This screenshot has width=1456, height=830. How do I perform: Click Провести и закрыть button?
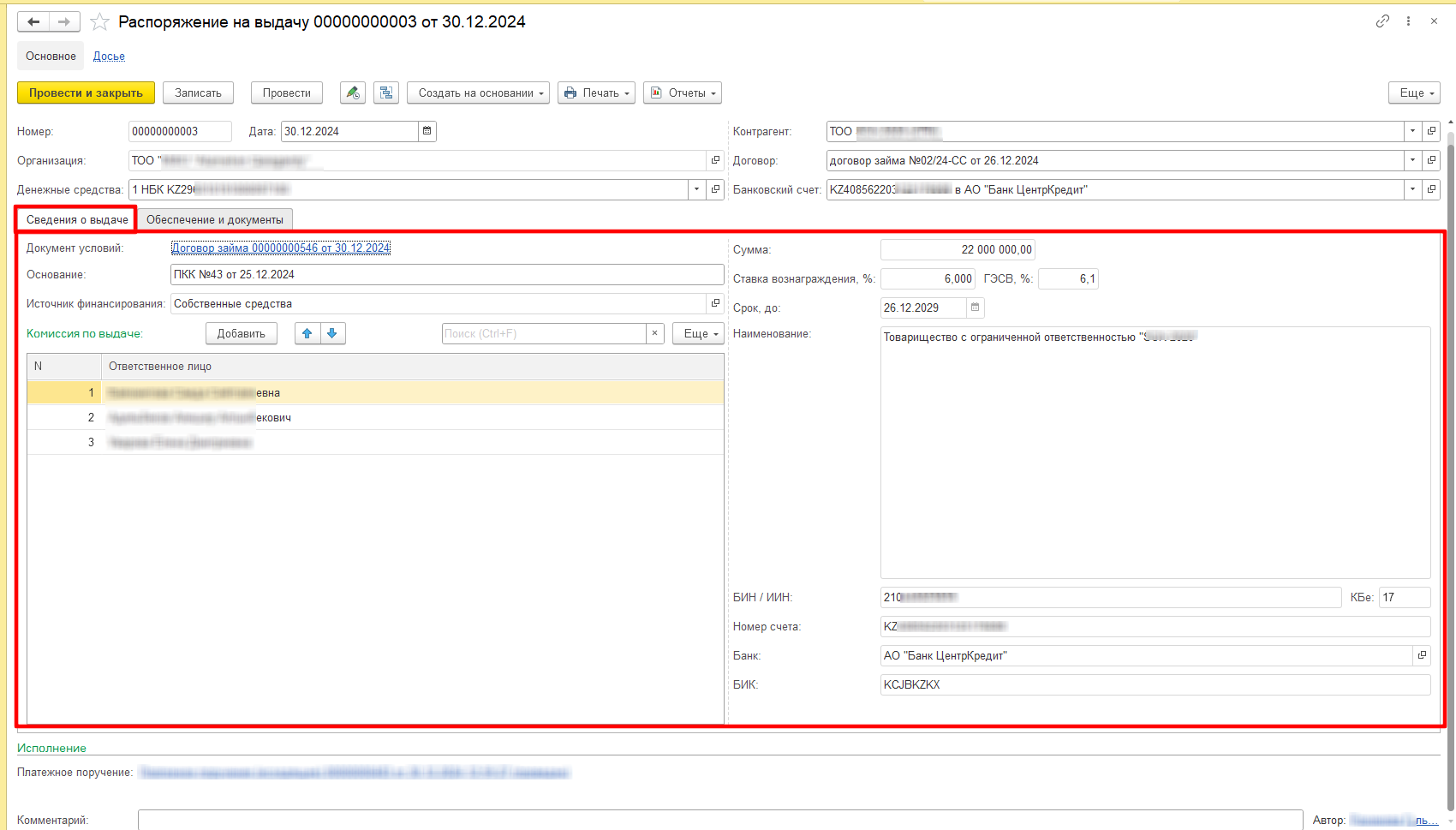click(86, 93)
